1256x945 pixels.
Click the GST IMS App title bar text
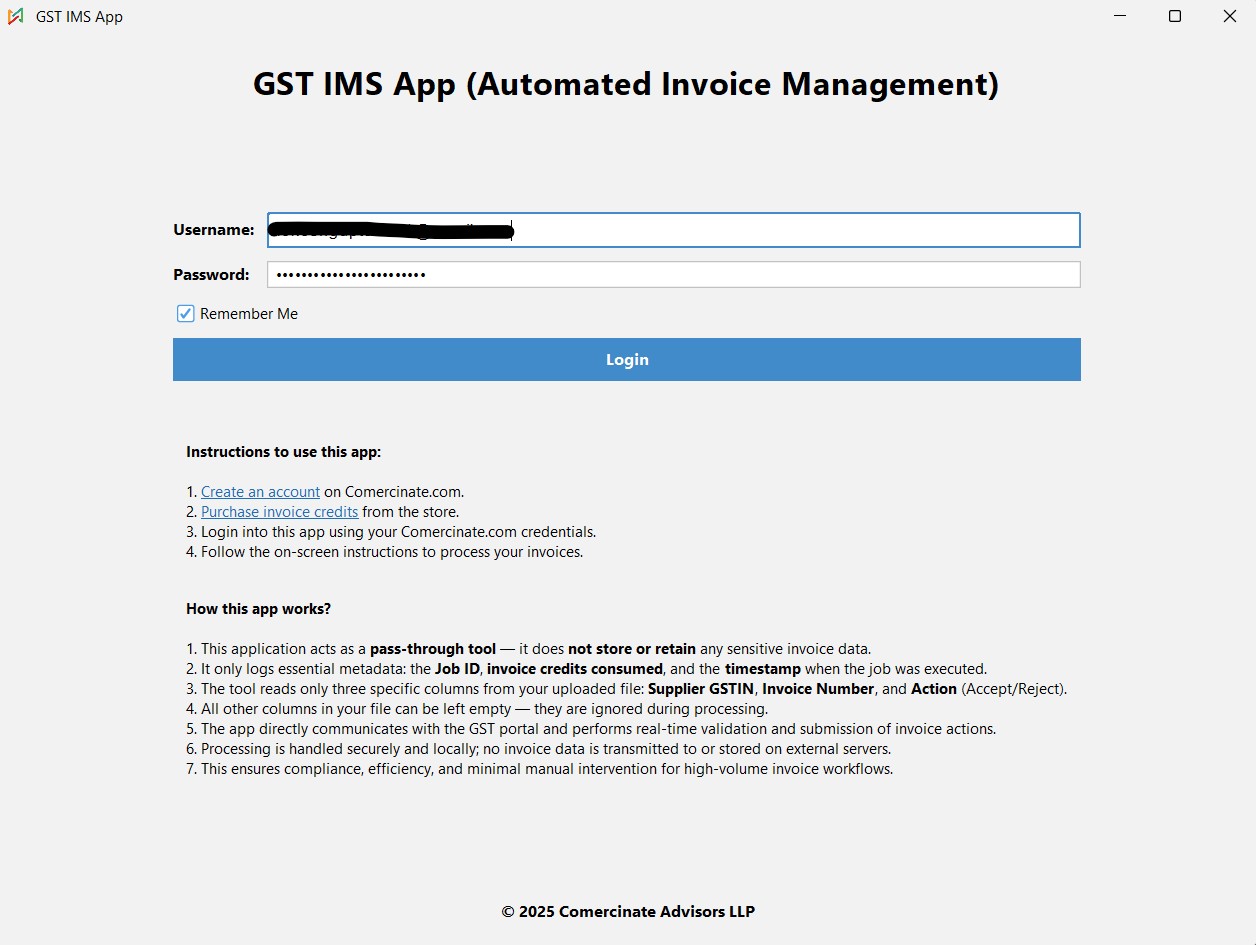pos(79,16)
